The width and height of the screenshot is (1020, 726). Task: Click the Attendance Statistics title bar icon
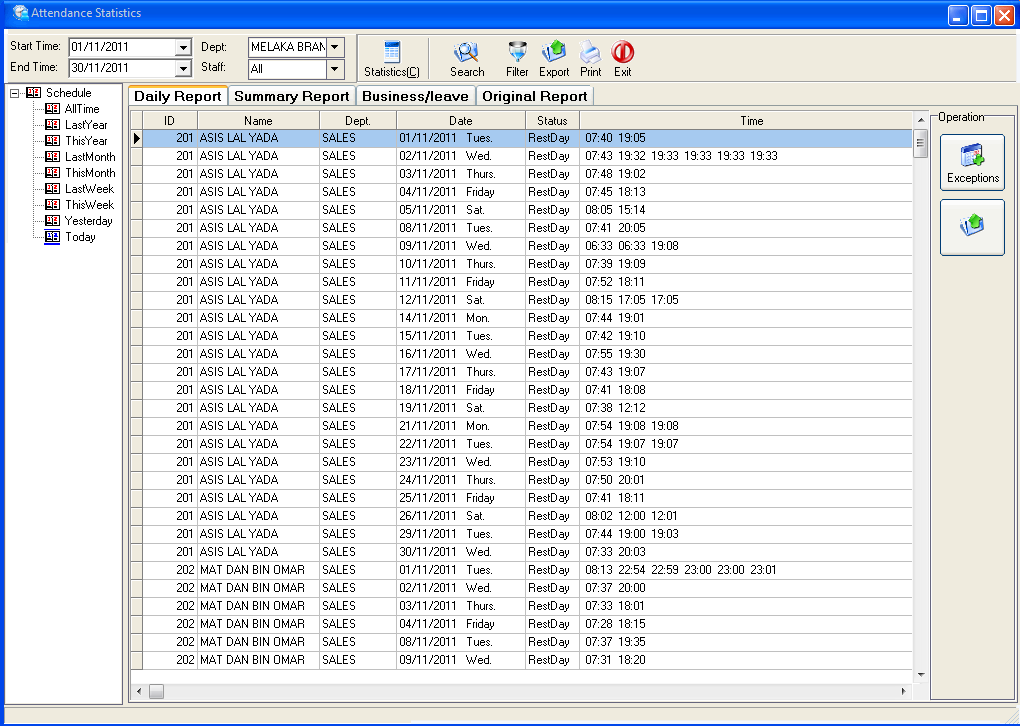[x=21, y=12]
